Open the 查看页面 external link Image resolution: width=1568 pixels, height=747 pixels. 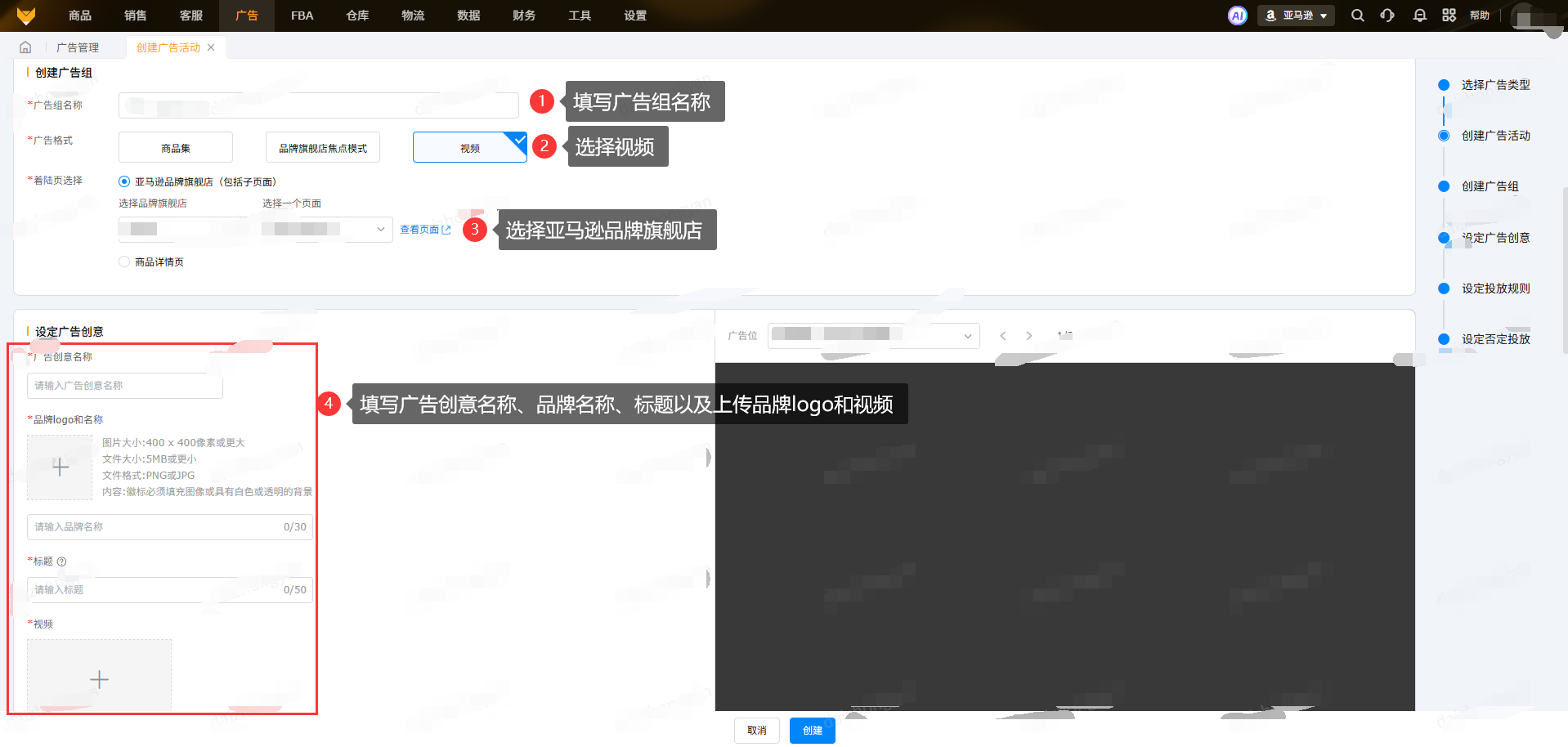click(x=425, y=230)
